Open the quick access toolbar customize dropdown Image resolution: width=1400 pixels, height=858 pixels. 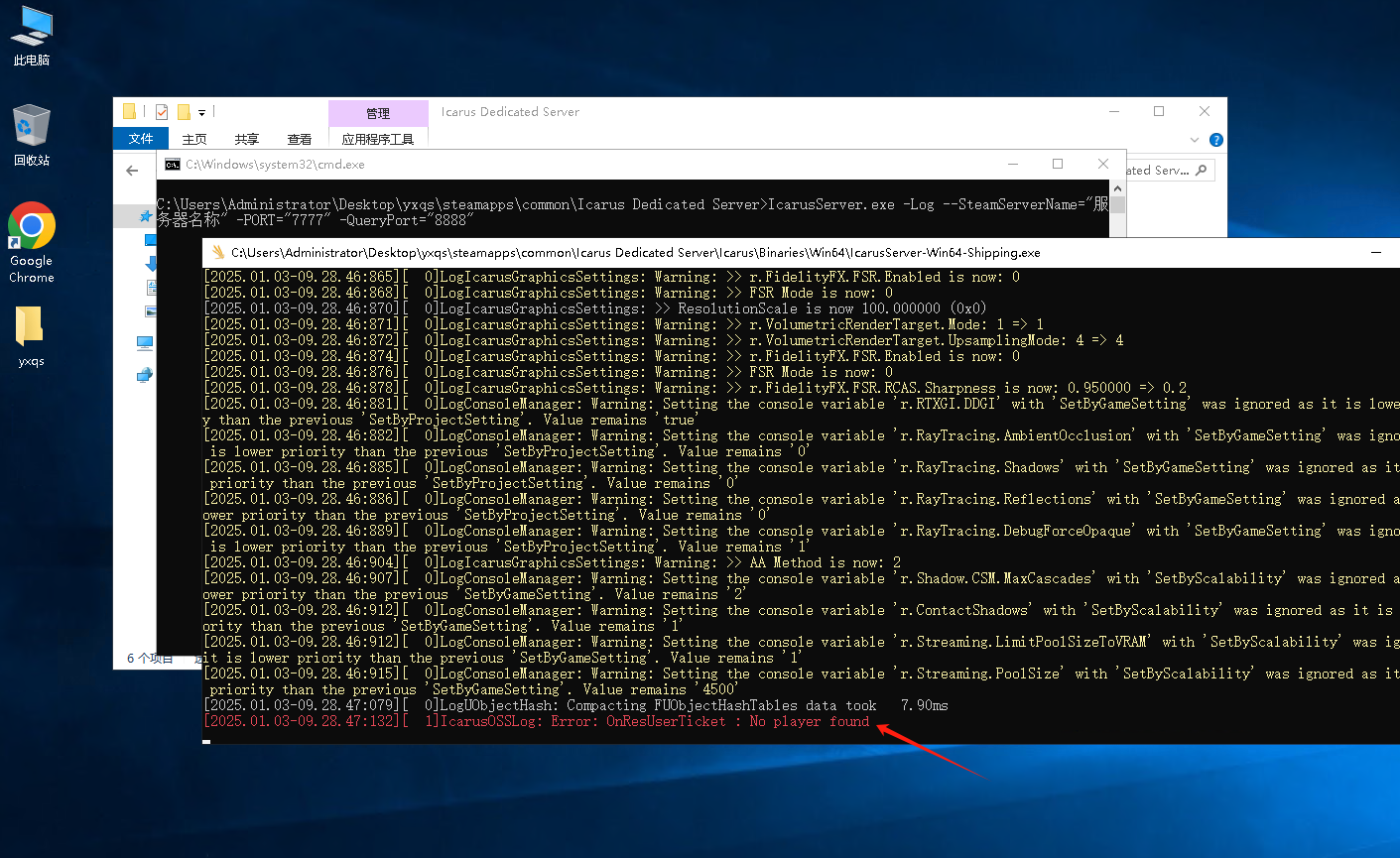(x=201, y=113)
